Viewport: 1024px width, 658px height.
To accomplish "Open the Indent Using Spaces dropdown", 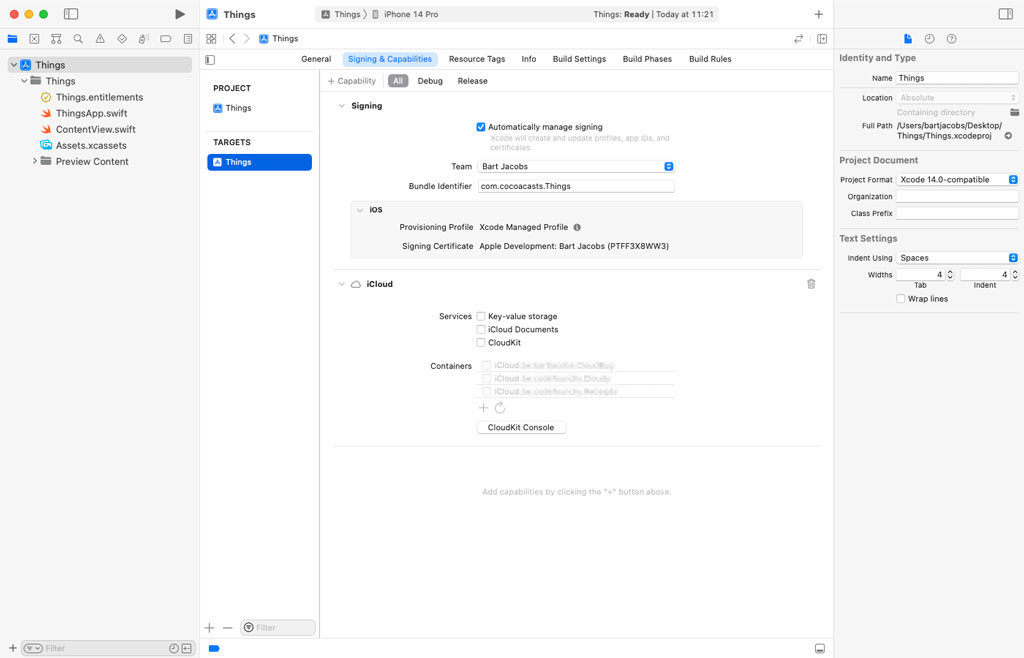I will coord(957,258).
